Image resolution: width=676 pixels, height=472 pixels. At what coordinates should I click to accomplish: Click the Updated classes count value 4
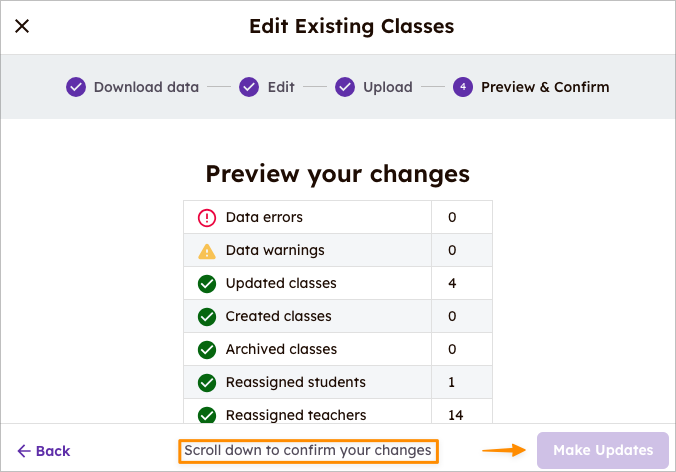452,283
